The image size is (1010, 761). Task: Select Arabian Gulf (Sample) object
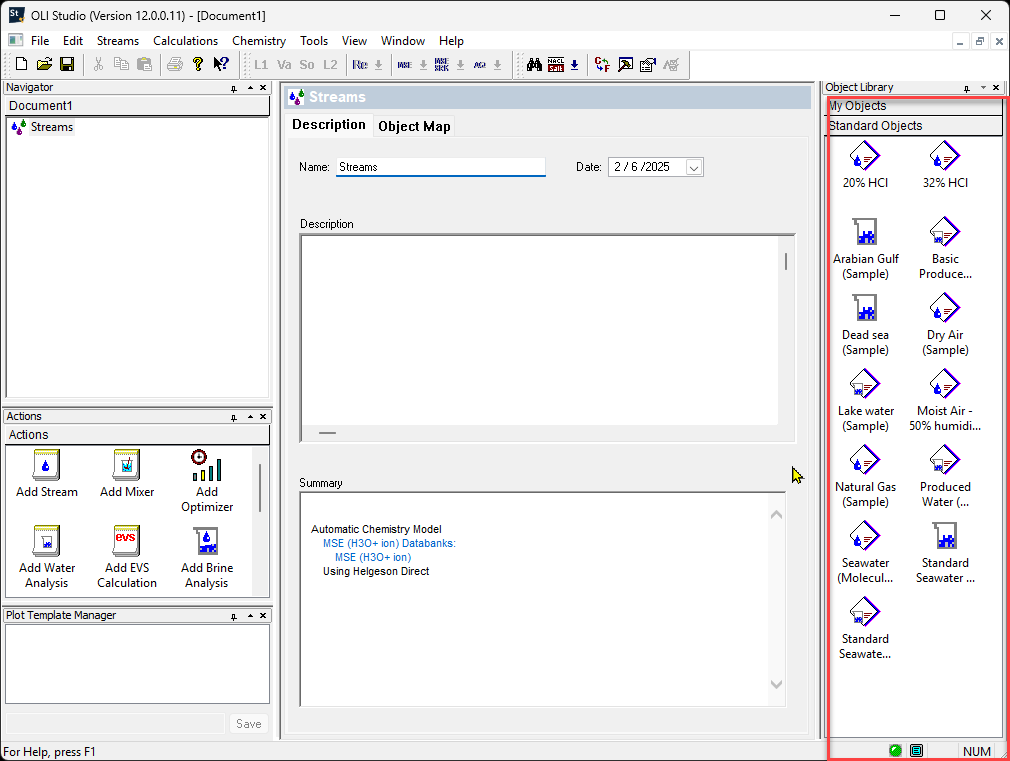point(865,249)
